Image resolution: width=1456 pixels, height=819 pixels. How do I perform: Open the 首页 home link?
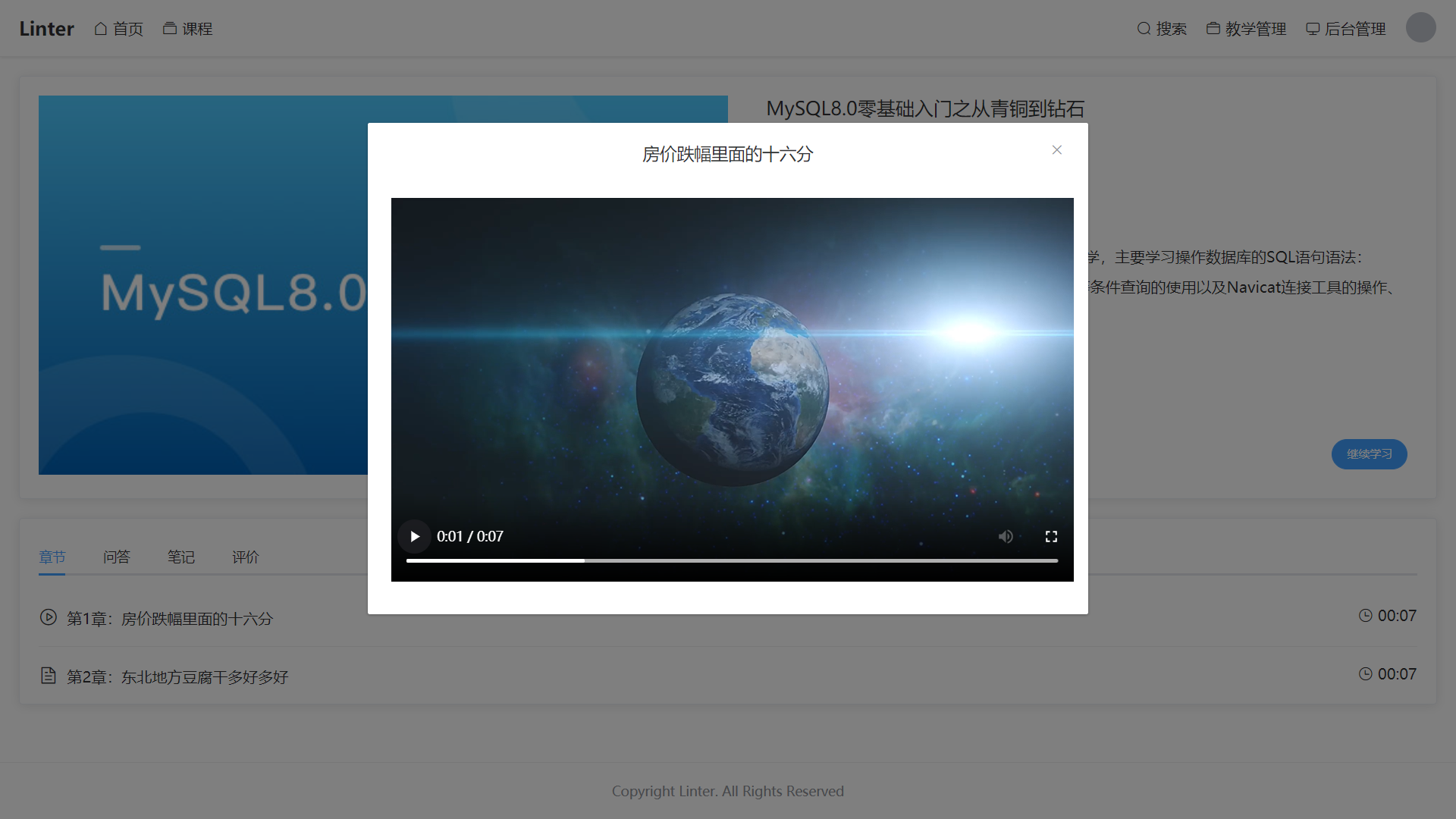pos(119,29)
